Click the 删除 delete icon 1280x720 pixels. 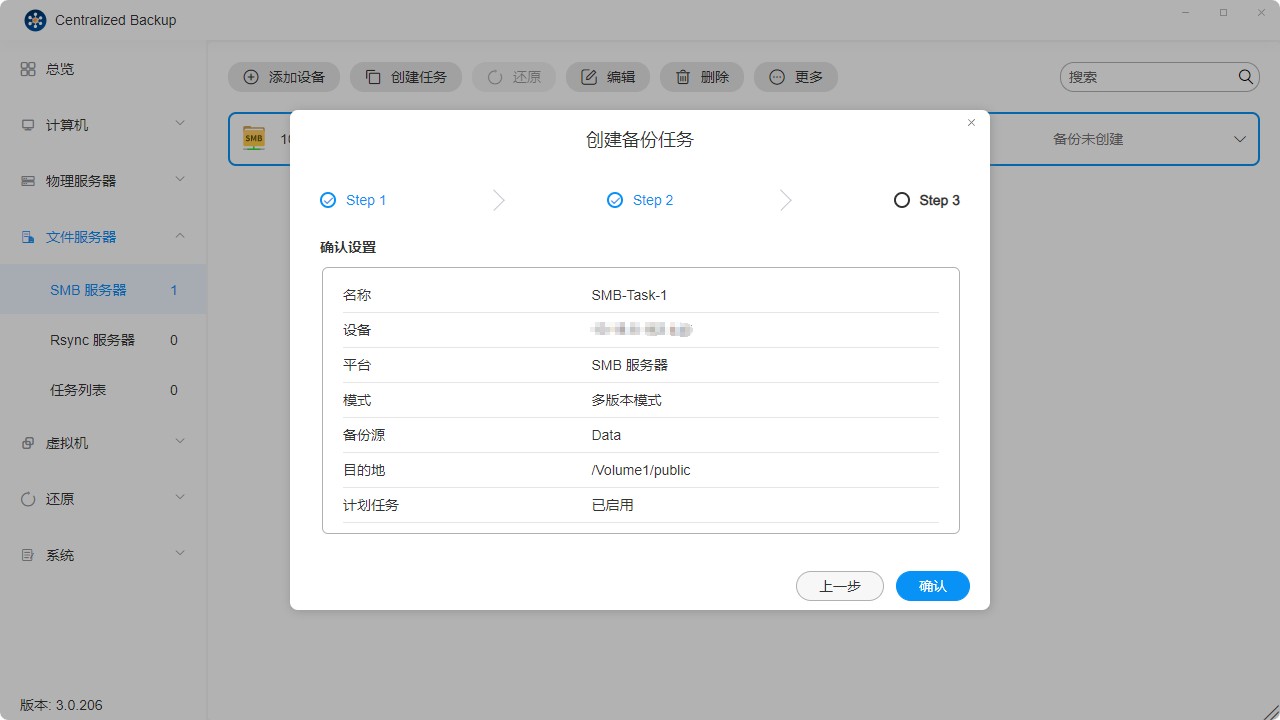(683, 76)
